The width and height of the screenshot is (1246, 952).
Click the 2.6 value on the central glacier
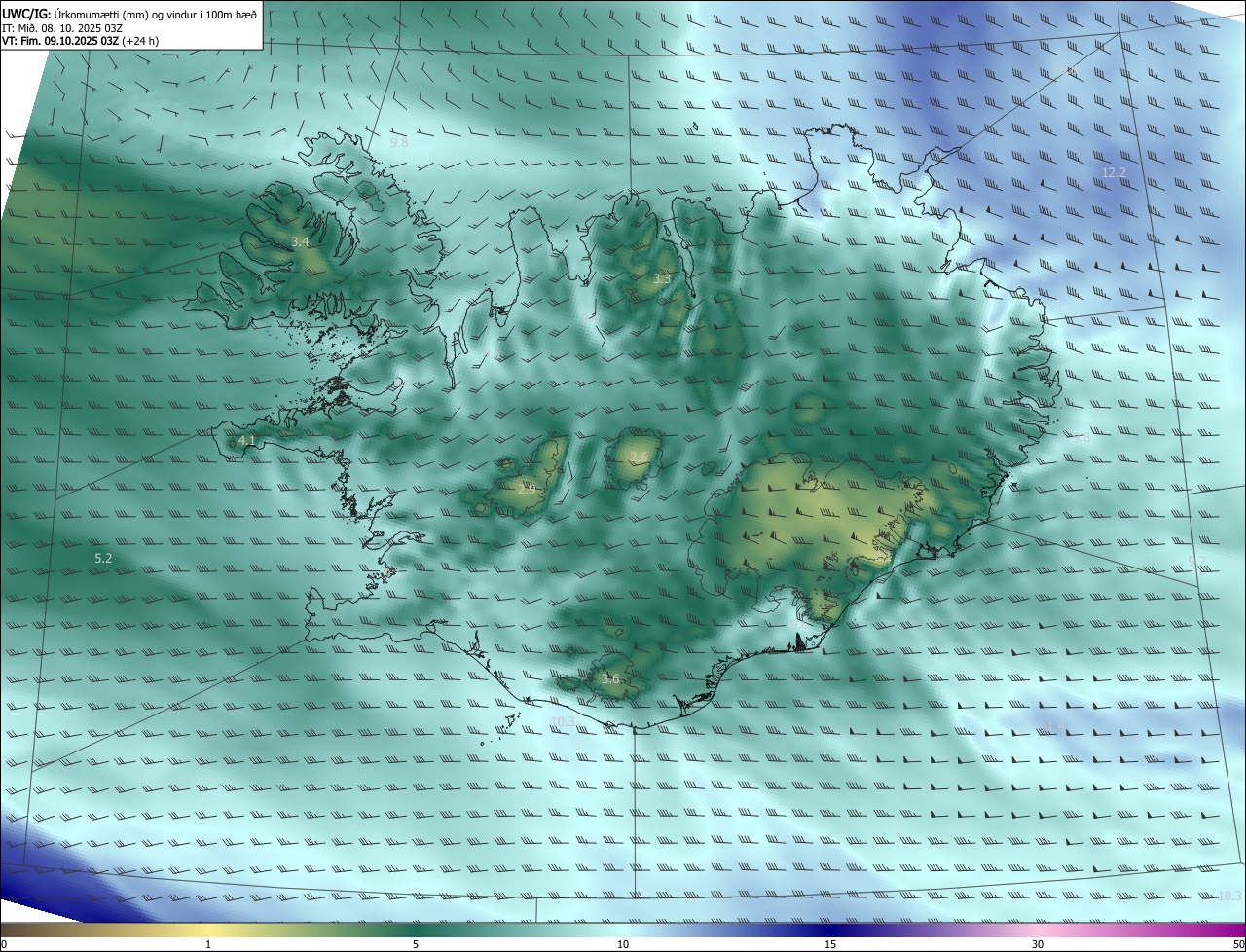(639, 458)
